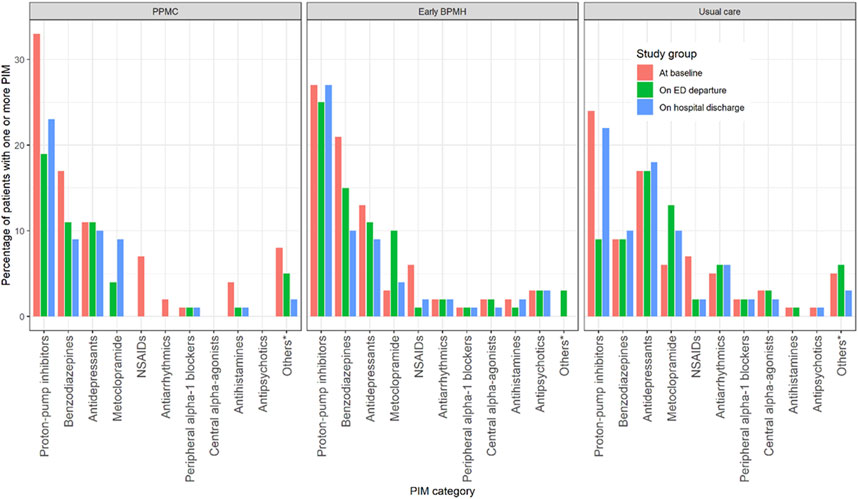Image resolution: width=858 pixels, height=499 pixels.
Task: Click 'NSAIDs' label in Early BPMH panel
Action: coord(419,356)
